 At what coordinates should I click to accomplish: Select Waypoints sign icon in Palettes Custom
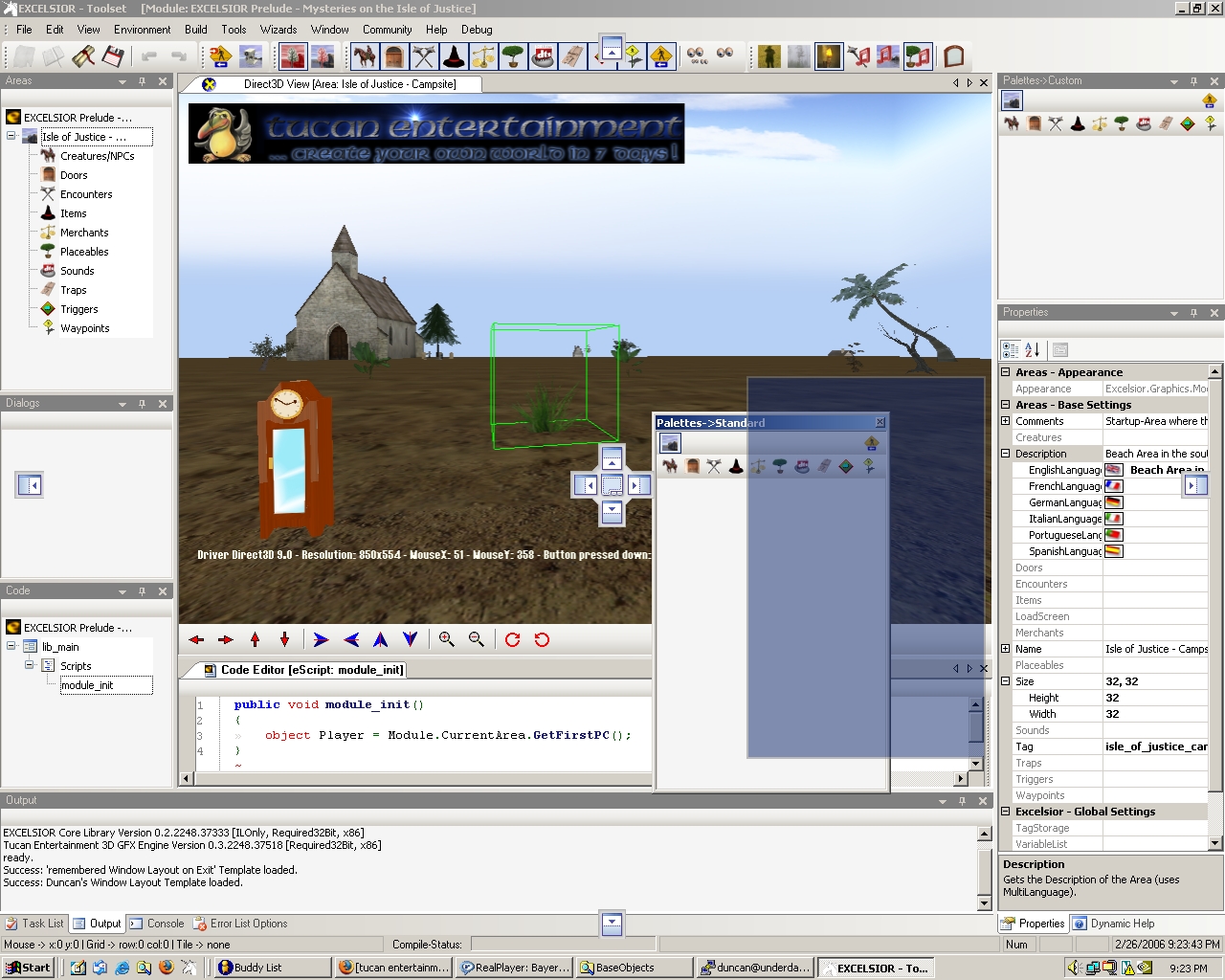click(1210, 123)
